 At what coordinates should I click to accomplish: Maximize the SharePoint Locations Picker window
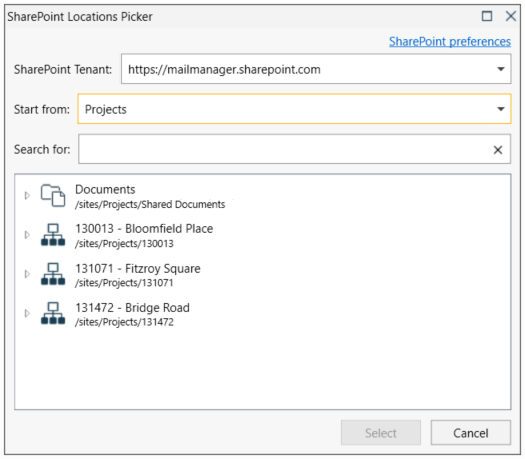coord(487,16)
